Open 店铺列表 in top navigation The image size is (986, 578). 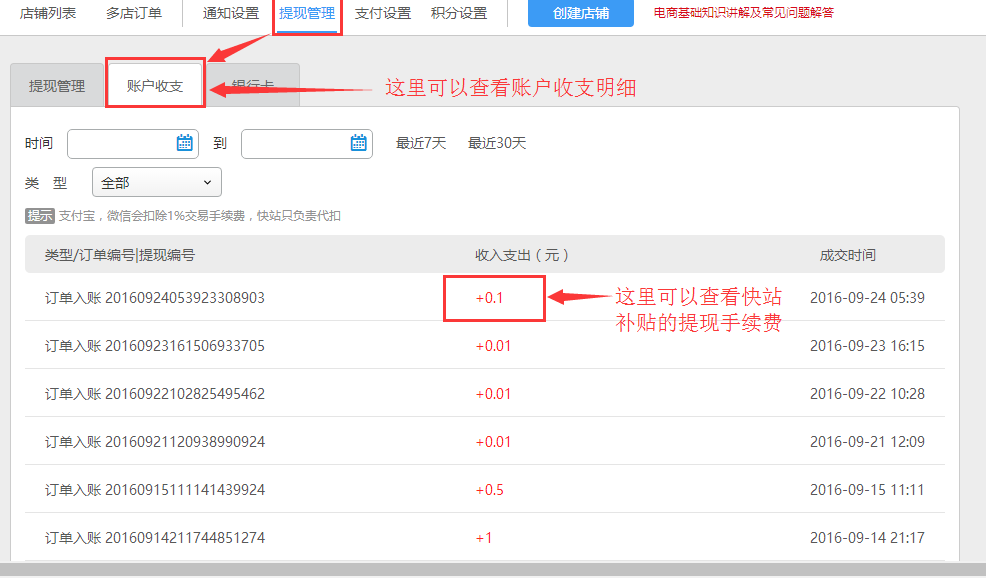48,14
